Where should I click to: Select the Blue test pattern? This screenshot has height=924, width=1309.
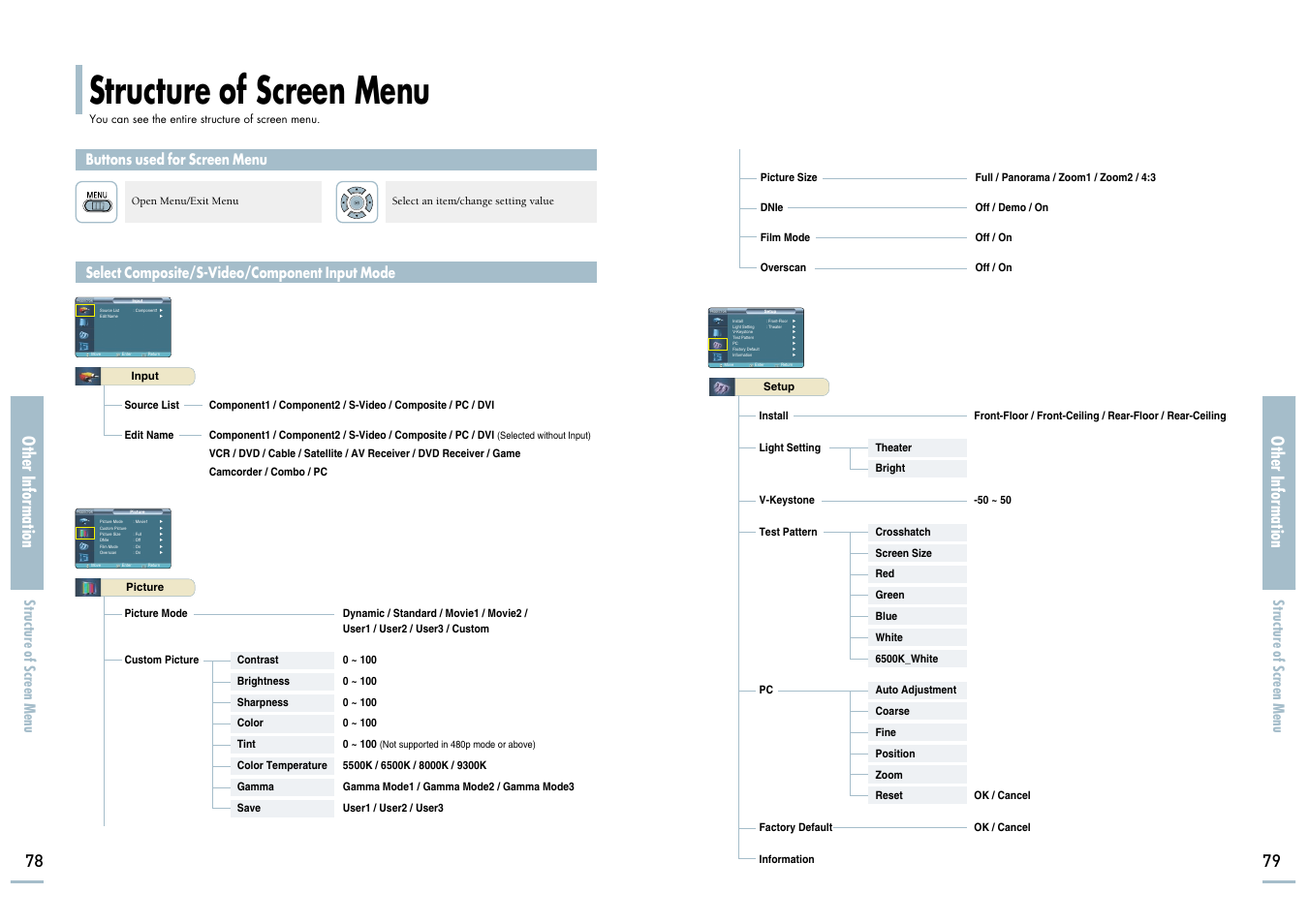918,617
